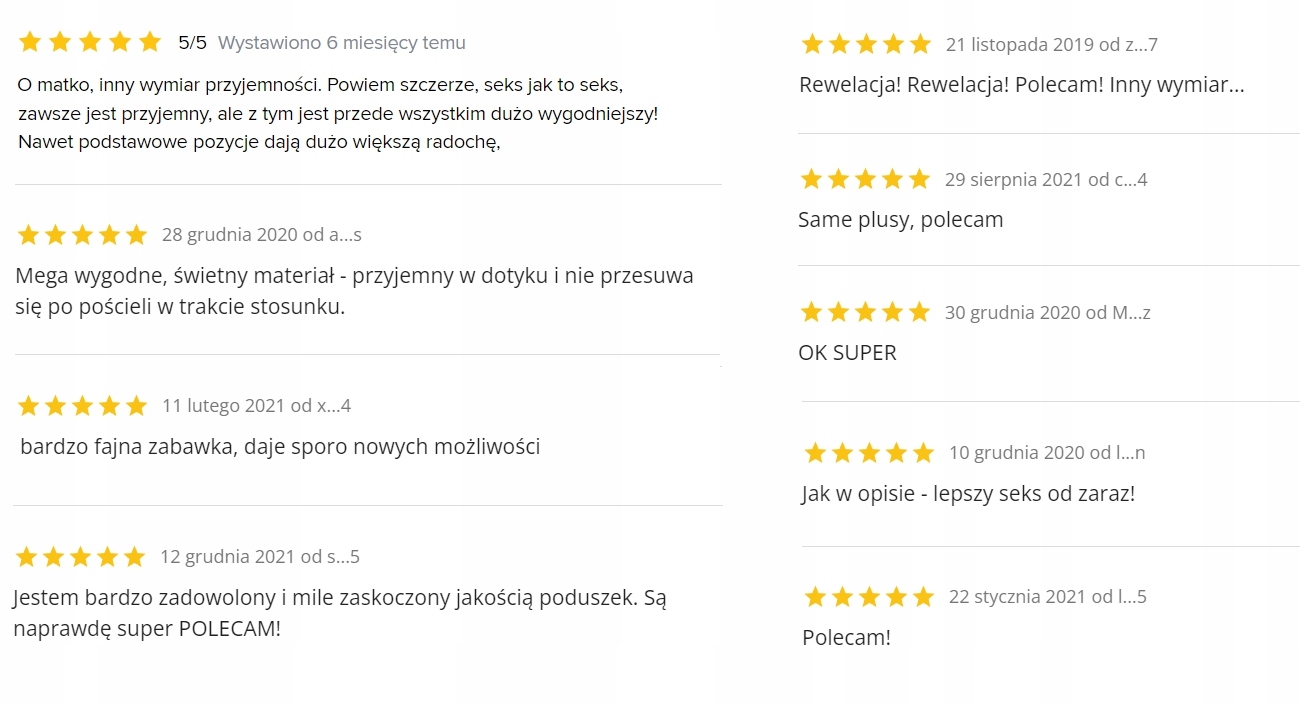1300x704 pixels.
Task: Click the 5/5 rating score label
Action: pos(191,43)
